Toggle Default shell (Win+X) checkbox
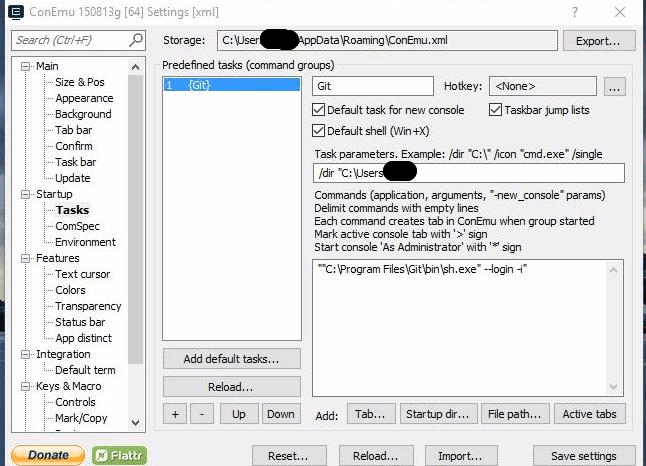Image resolution: width=646 pixels, height=466 pixels. coord(320,131)
